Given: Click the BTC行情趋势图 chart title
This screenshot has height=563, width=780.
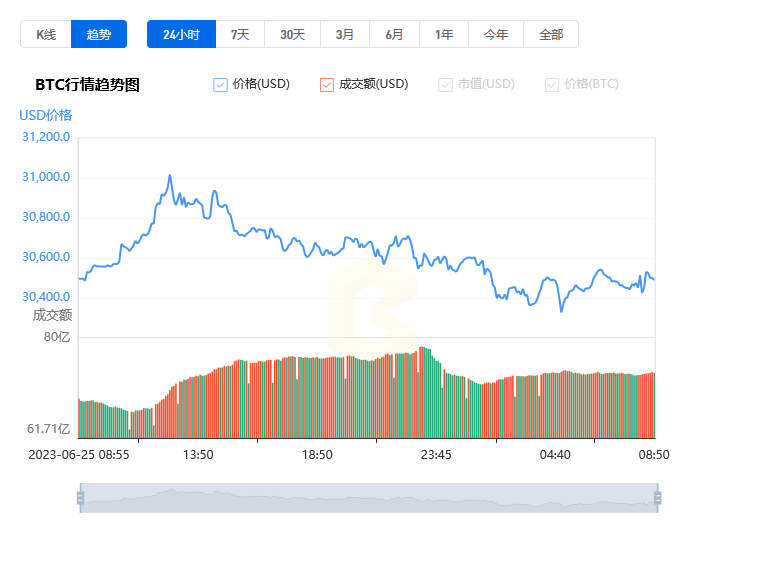Looking at the screenshot, I should 87,85.
